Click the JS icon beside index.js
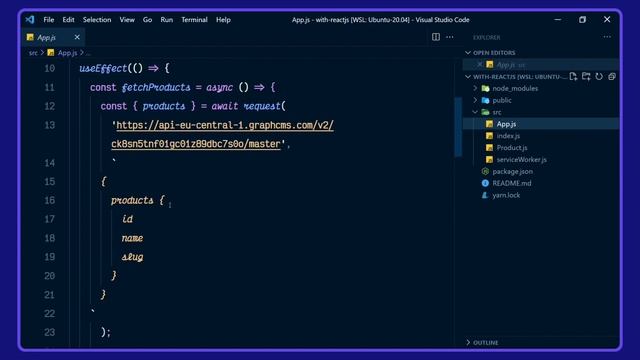This screenshot has width=640, height=360. [x=489, y=136]
